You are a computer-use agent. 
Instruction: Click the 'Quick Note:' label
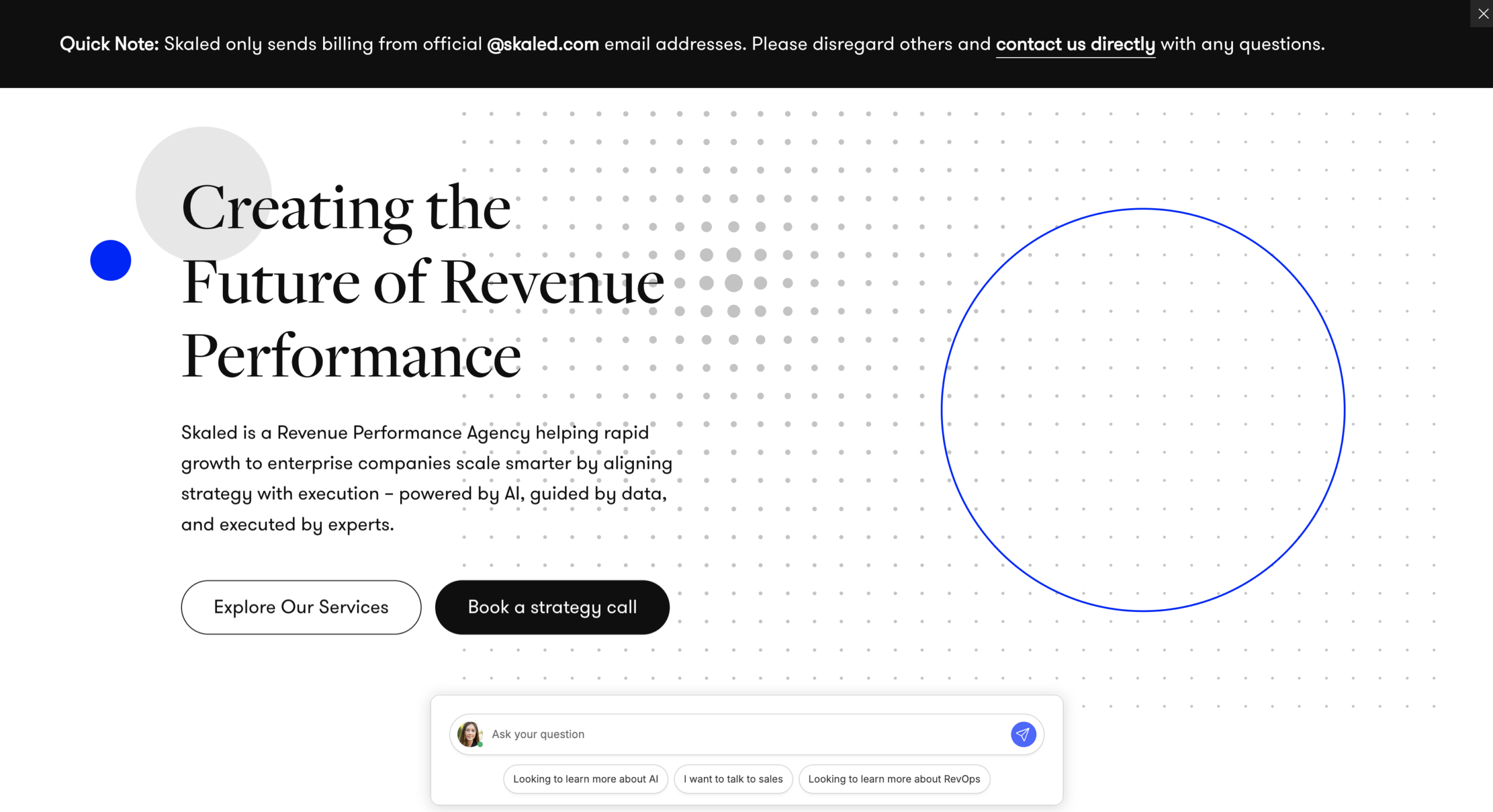[109, 44]
